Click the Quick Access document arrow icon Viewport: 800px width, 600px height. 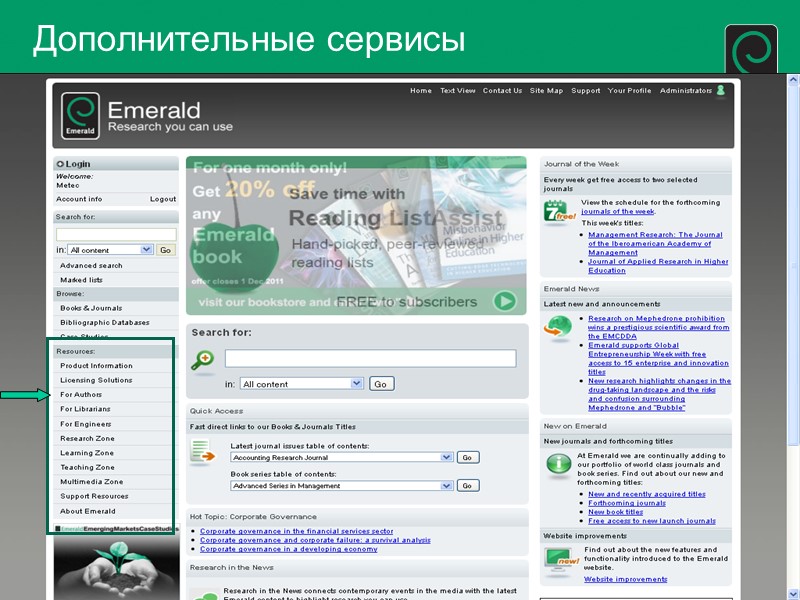(x=203, y=452)
